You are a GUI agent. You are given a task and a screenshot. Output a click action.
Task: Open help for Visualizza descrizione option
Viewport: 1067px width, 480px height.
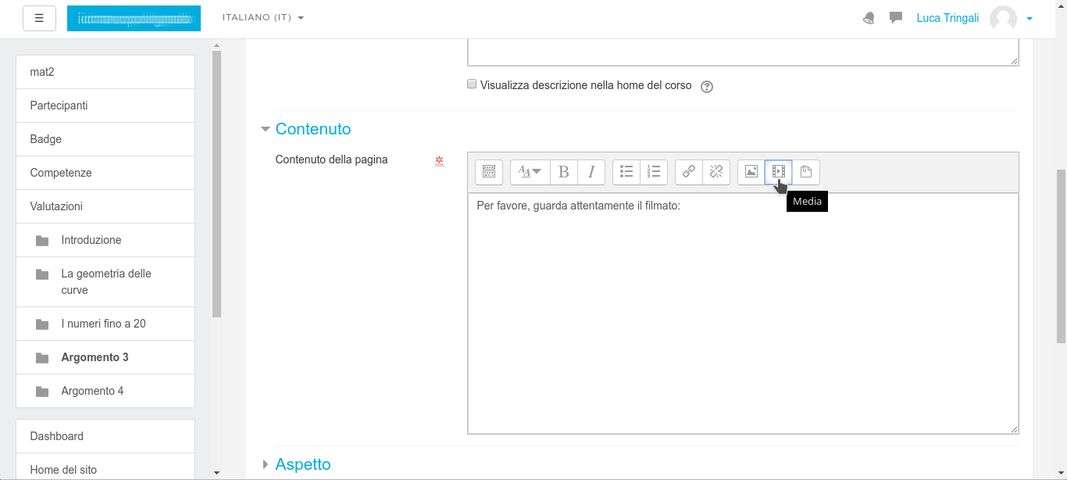(706, 86)
